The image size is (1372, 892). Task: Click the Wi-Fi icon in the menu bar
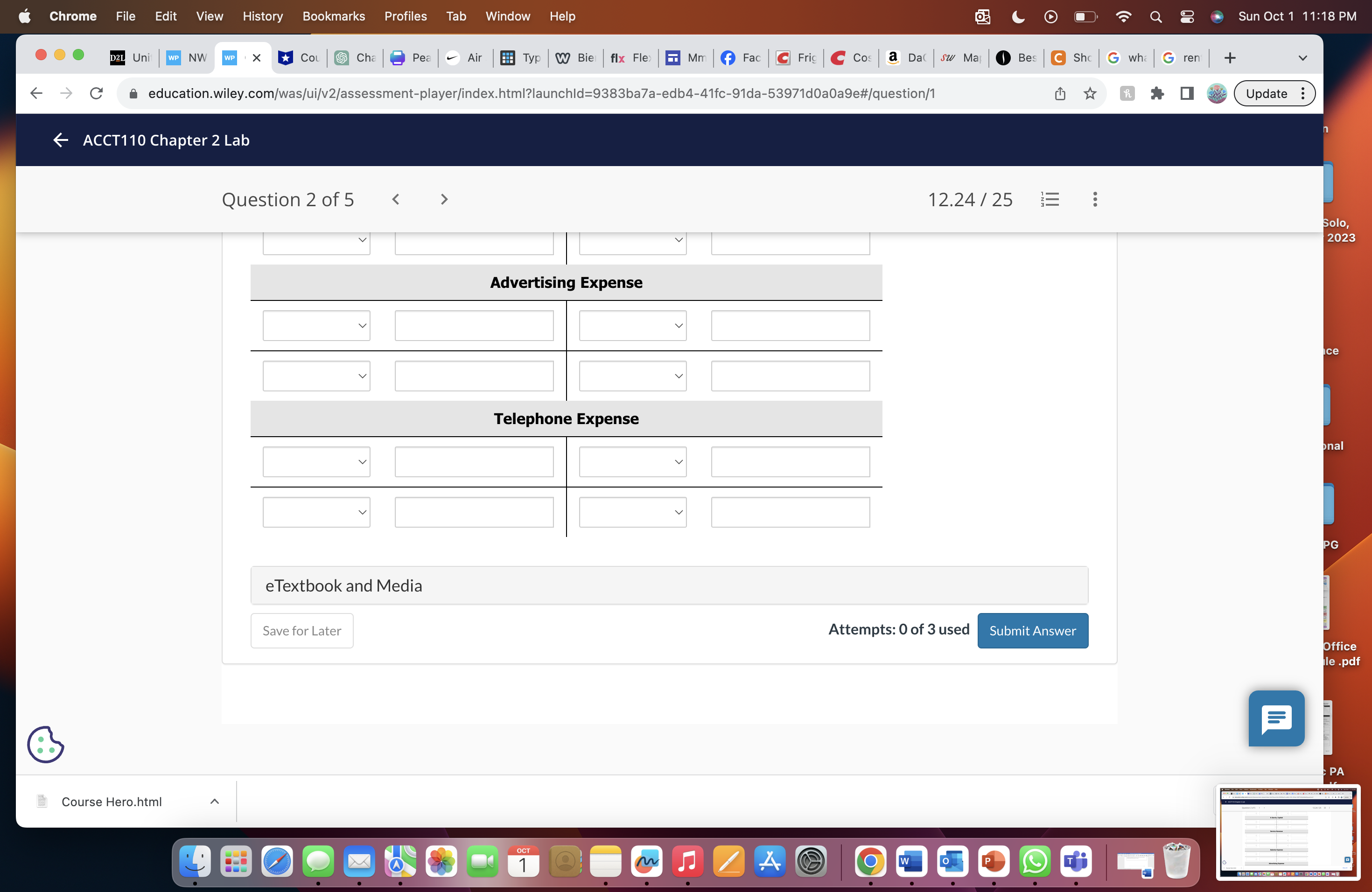tap(1124, 16)
